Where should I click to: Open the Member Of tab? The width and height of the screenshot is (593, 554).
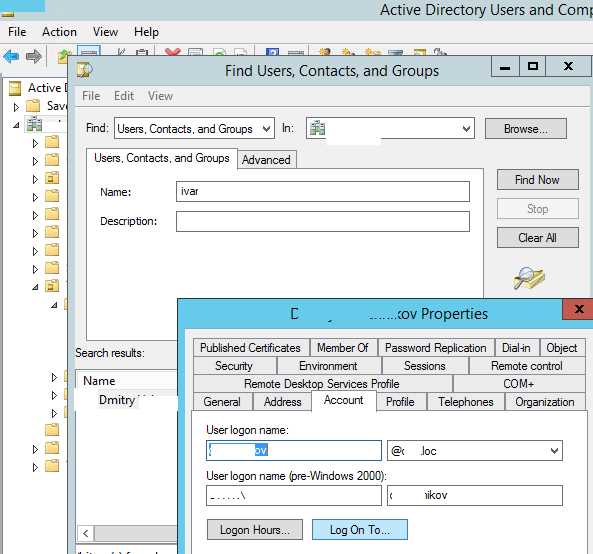click(x=343, y=348)
